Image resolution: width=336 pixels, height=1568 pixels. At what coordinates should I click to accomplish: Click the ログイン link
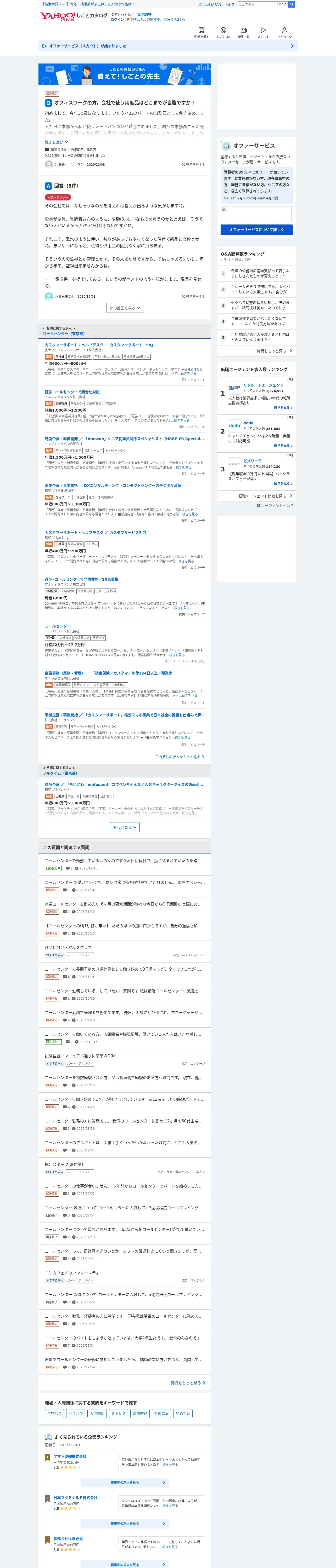coord(117,20)
